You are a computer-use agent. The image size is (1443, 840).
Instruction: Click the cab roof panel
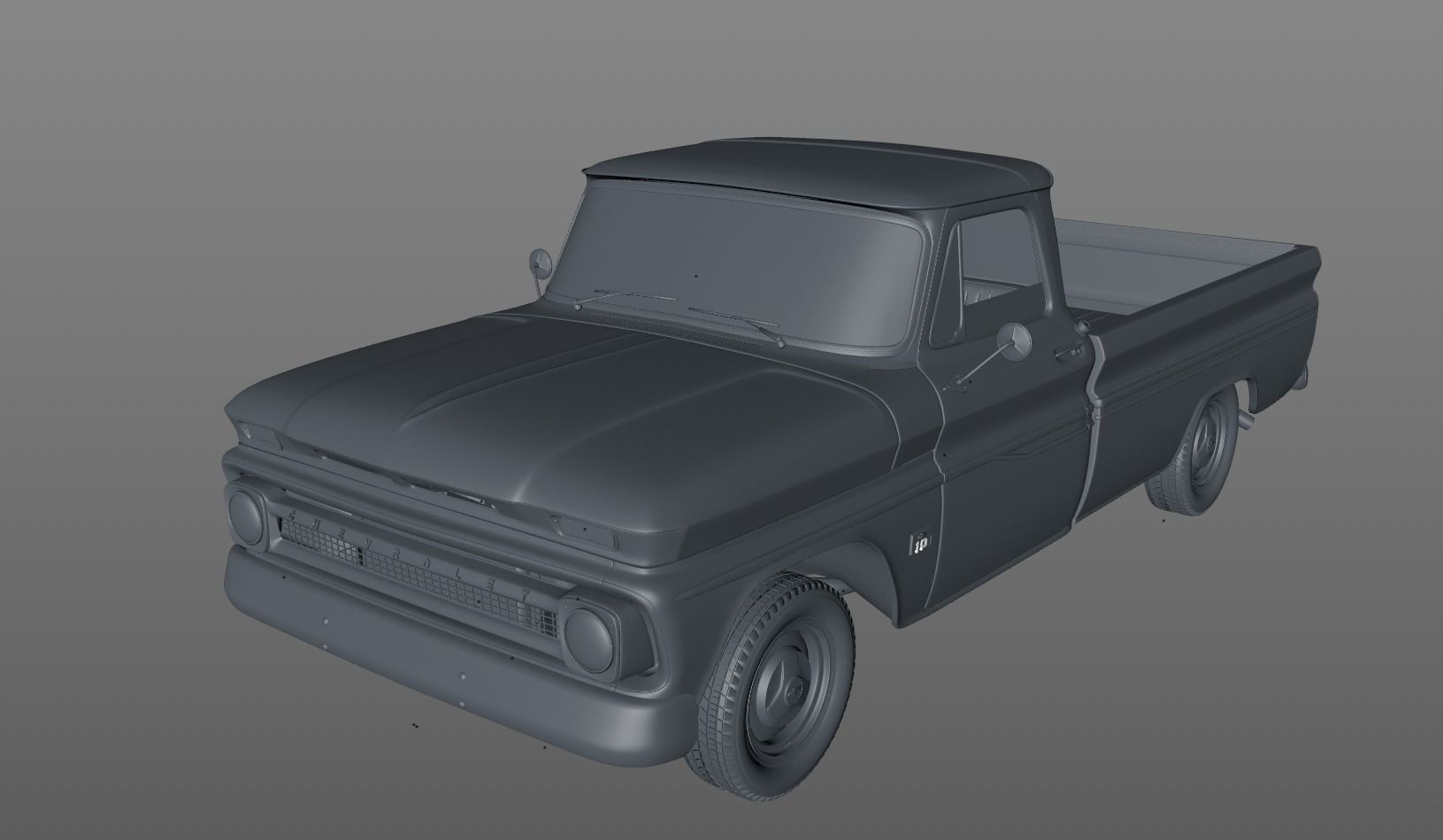tap(818, 172)
